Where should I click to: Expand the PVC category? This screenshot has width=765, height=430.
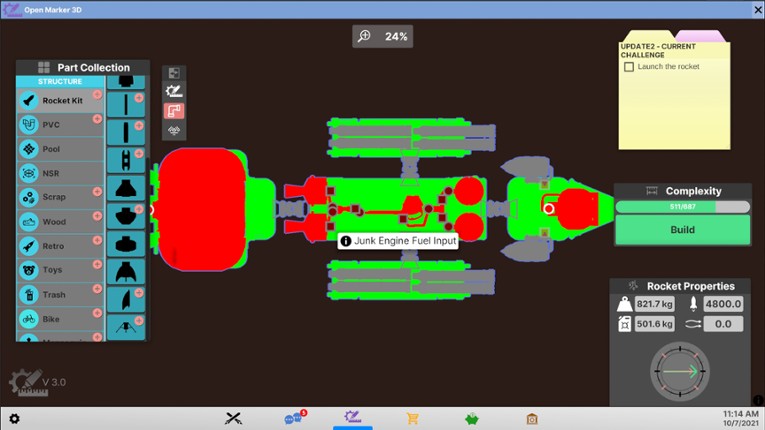point(97,119)
